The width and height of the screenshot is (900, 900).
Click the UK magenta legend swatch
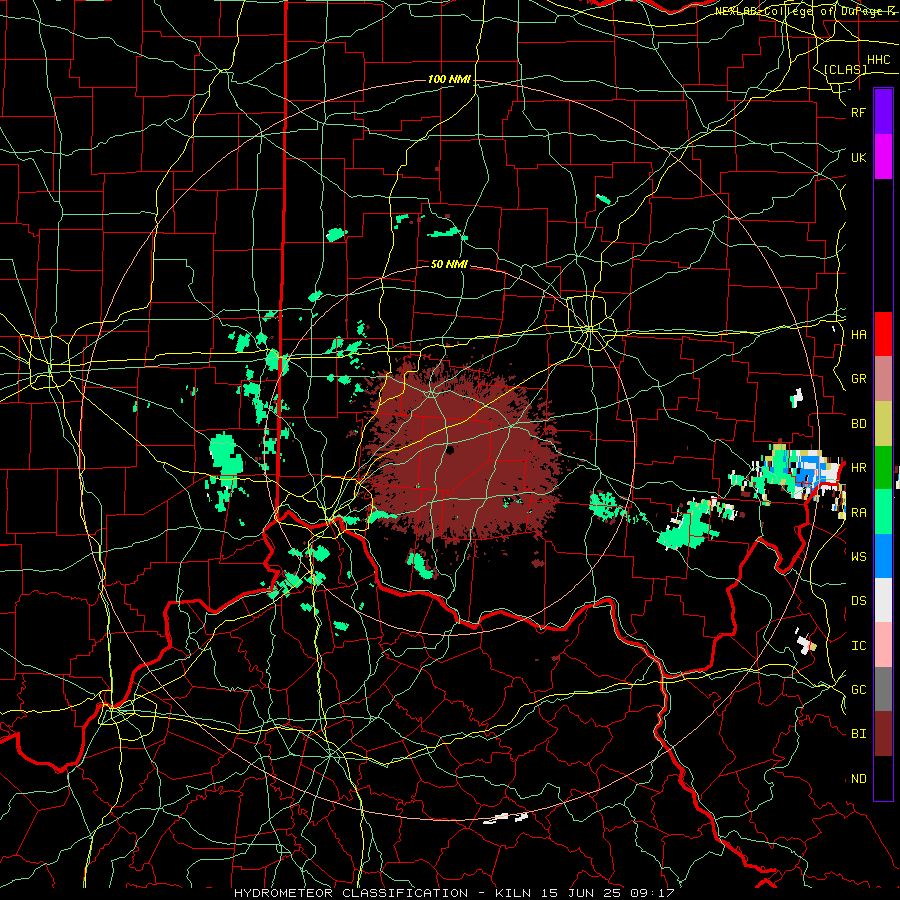click(883, 157)
